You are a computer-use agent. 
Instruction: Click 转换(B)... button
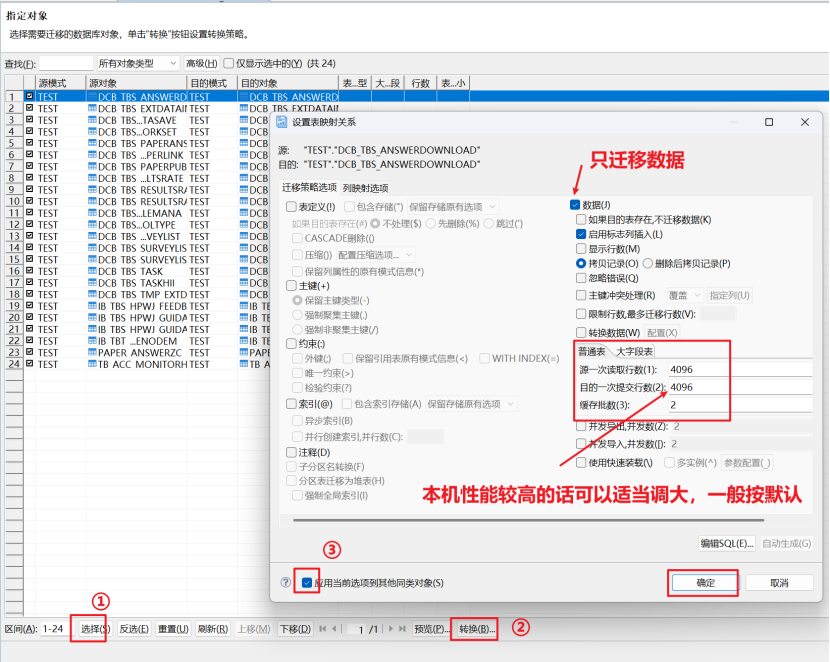[x=477, y=629]
